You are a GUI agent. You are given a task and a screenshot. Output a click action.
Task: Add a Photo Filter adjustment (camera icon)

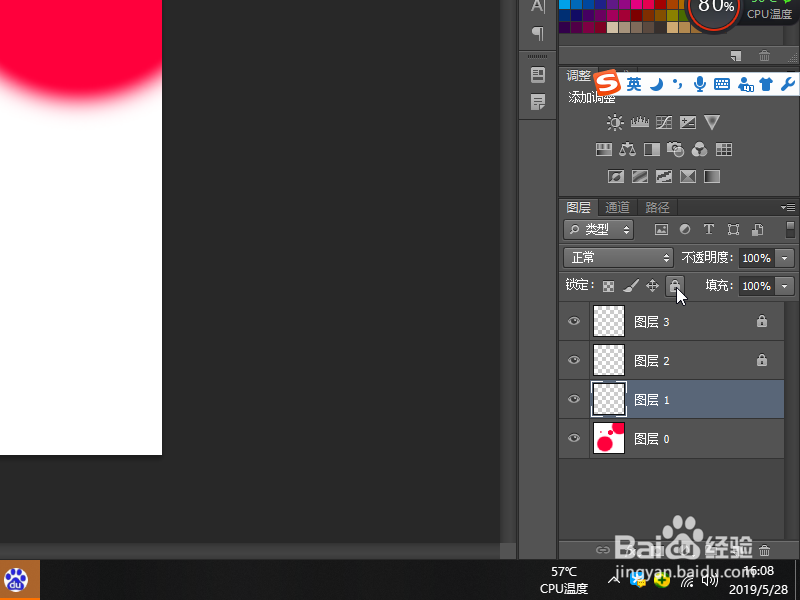click(676, 149)
